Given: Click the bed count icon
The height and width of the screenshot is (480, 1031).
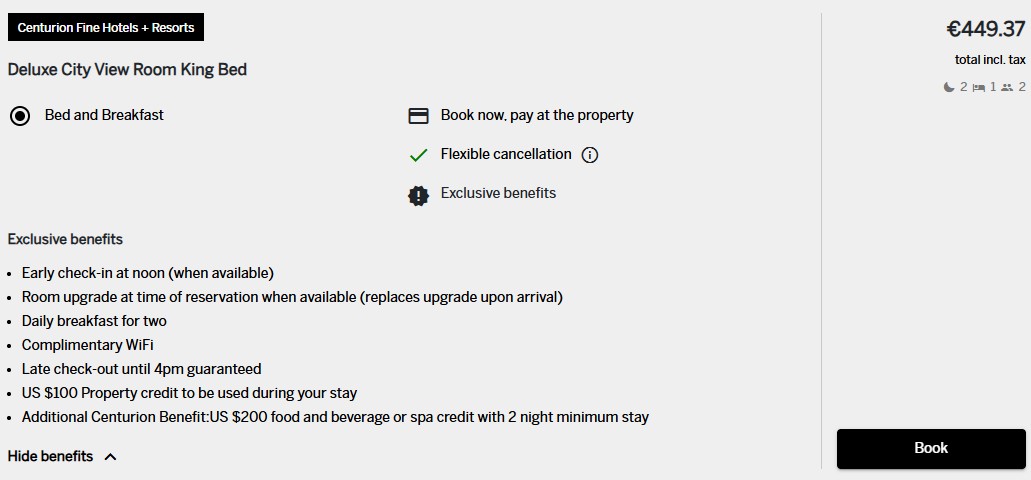Looking at the screenshot, I should (979, 87).
